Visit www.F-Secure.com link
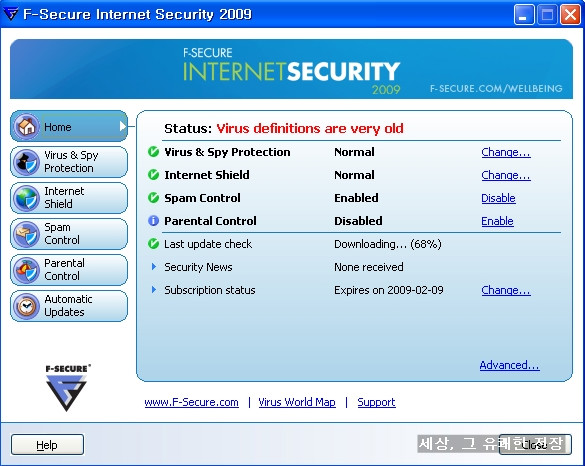This screenshot has height=466, width=585. [191, 402]
